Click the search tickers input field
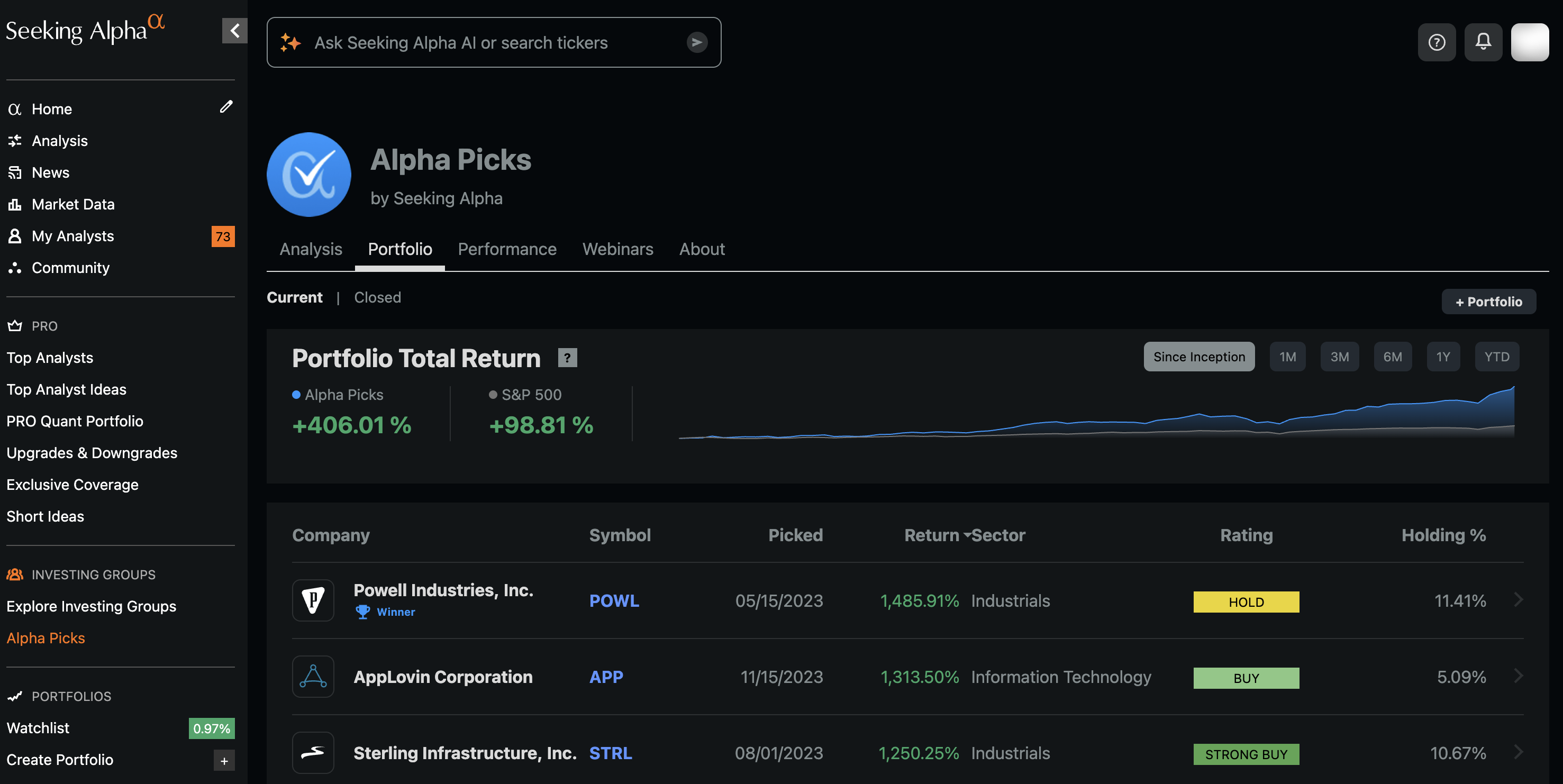Image resolution: width=1563 pixels, height=784 pixels. [493, 42]
